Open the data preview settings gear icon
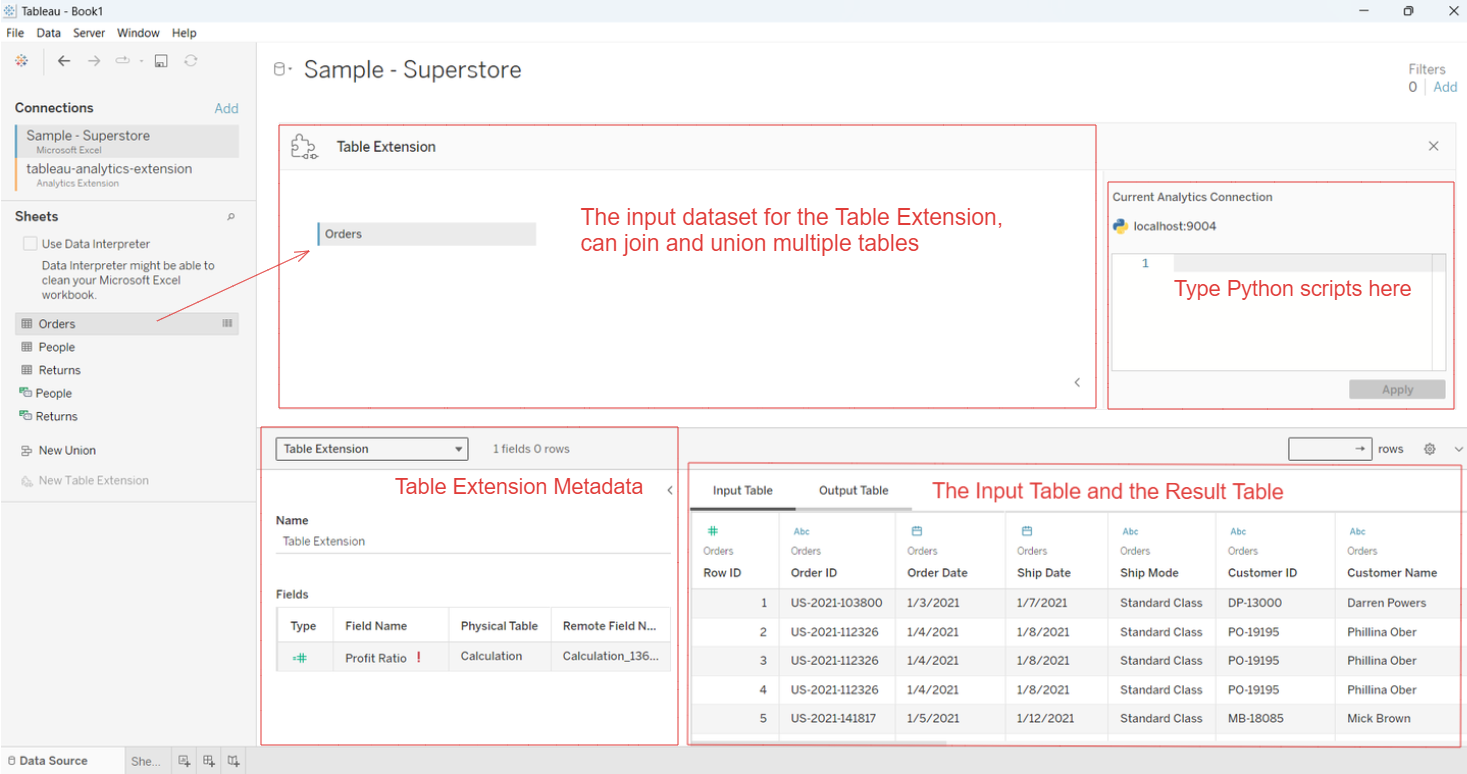The image size is (1467, 774). point(1430,449)
